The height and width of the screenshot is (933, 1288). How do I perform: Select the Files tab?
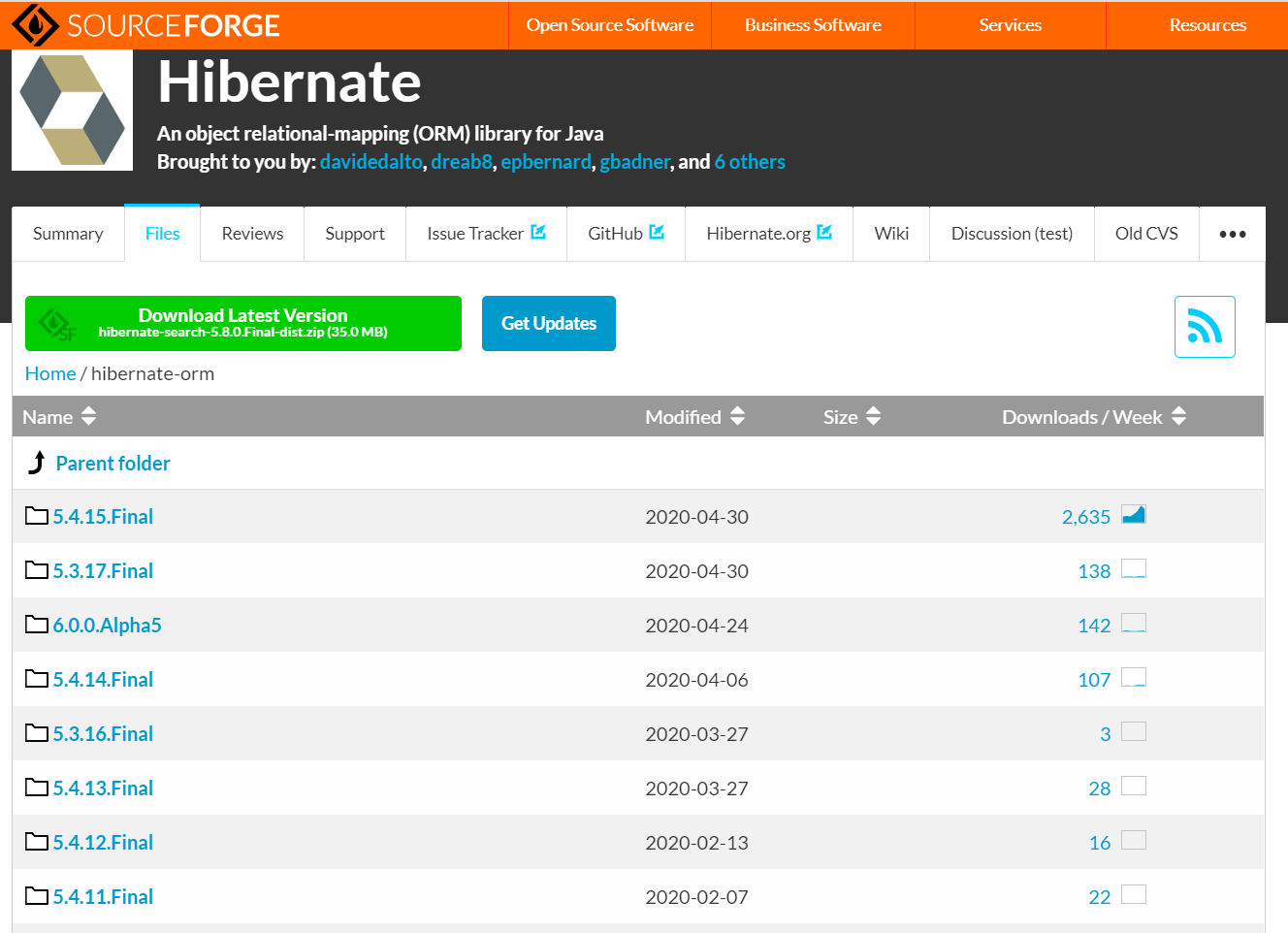pos(163,234)
